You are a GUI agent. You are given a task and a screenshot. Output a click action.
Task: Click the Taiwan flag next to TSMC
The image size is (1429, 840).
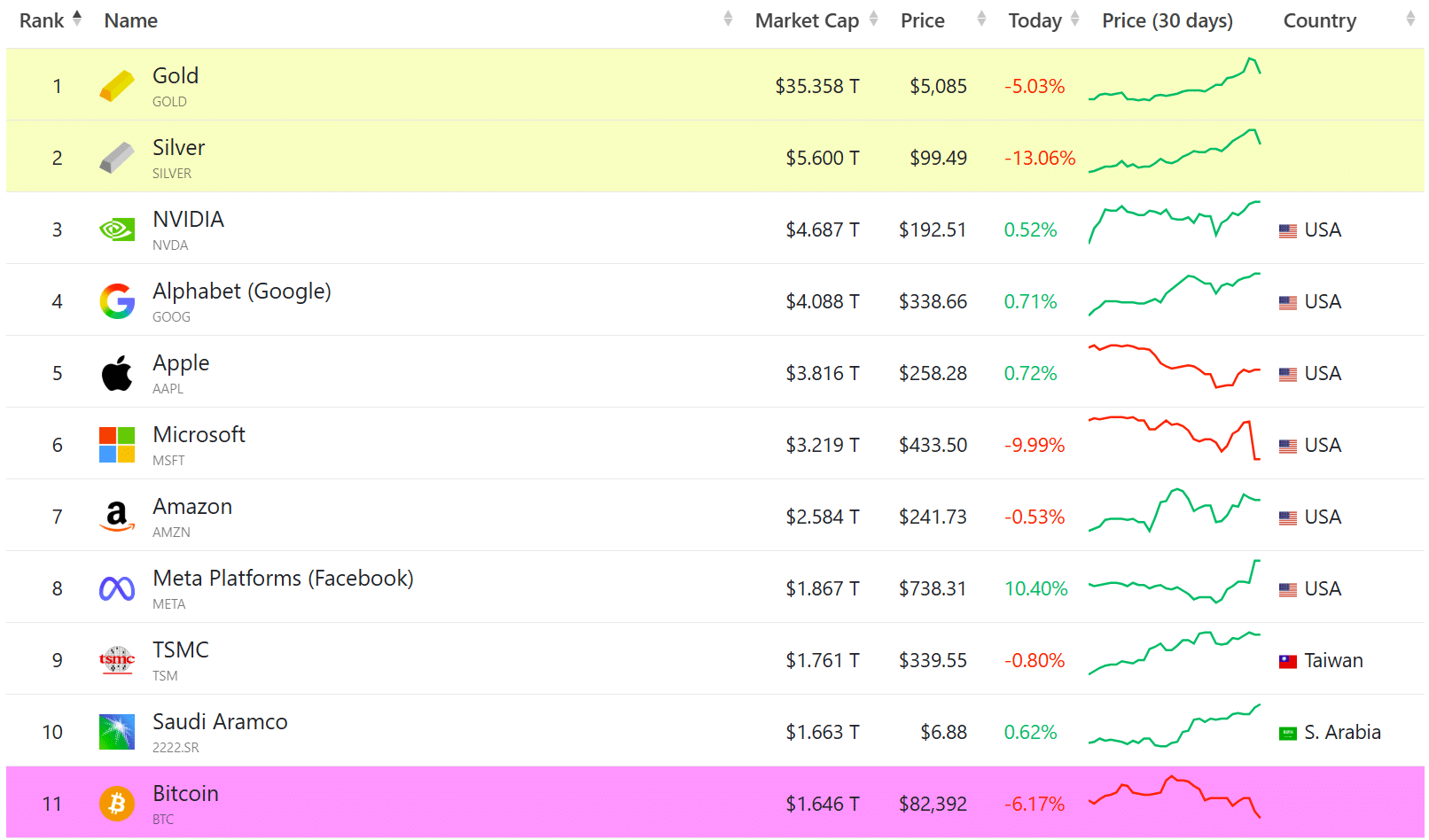(1288, 659)
